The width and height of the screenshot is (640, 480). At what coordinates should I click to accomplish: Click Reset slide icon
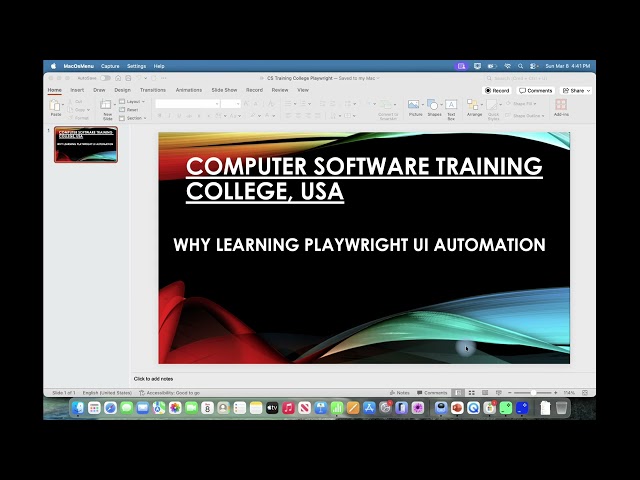coord(122,110)
